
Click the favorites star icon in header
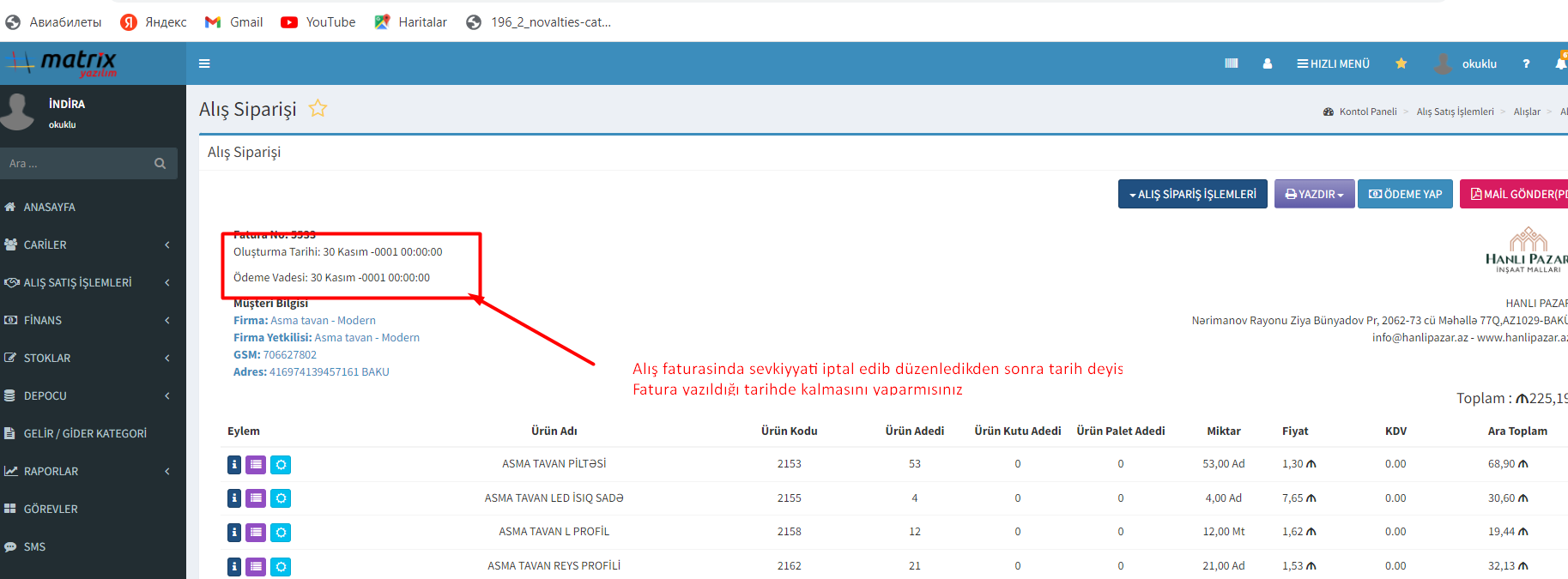(x=1401, y=63)
